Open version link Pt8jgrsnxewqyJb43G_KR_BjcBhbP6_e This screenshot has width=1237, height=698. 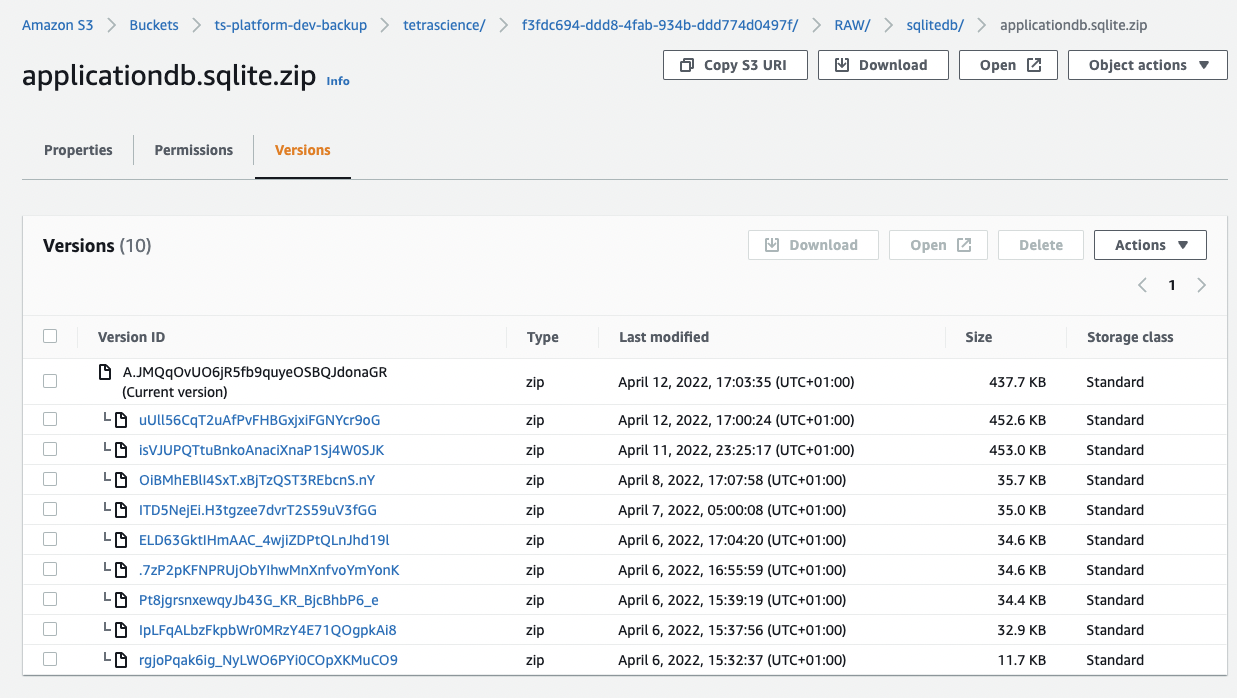click(x=259, y=600)
